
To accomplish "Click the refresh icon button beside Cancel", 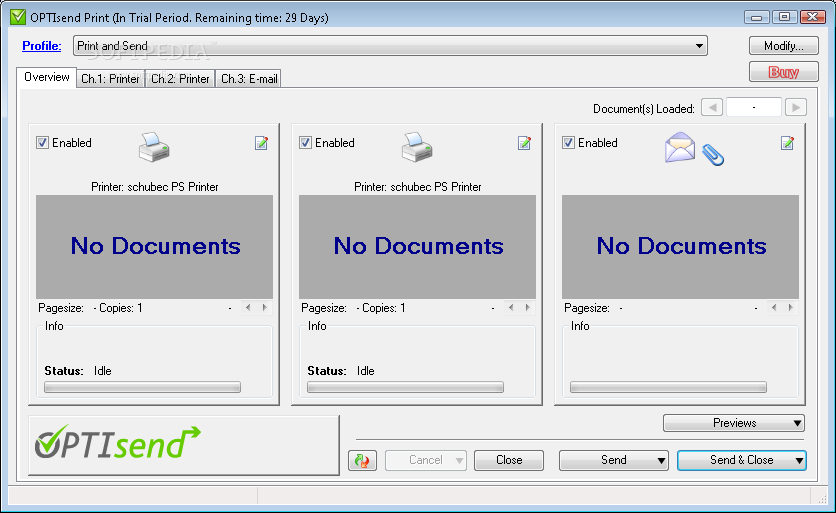I will 363,460.
